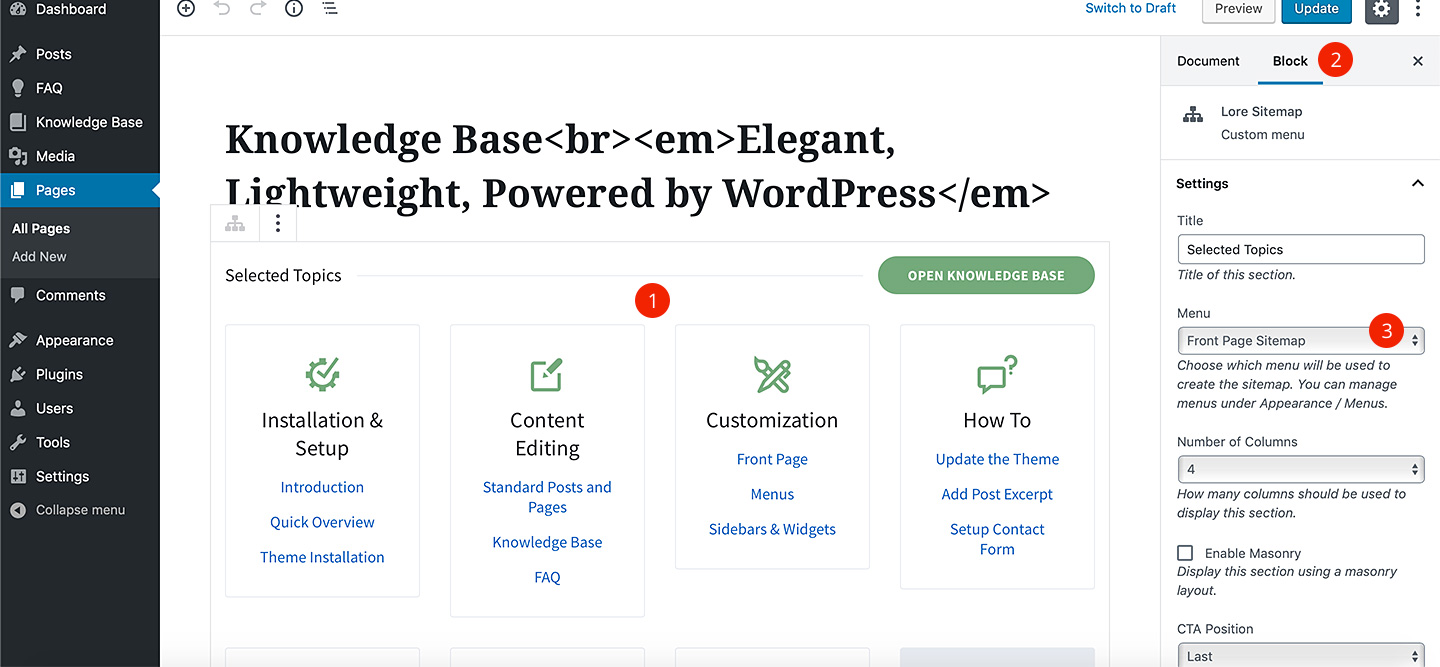This screenshot has height=667, width=1440.
Task: Click Appearance paintbrush icon
Action: click(x=18, y=340)
